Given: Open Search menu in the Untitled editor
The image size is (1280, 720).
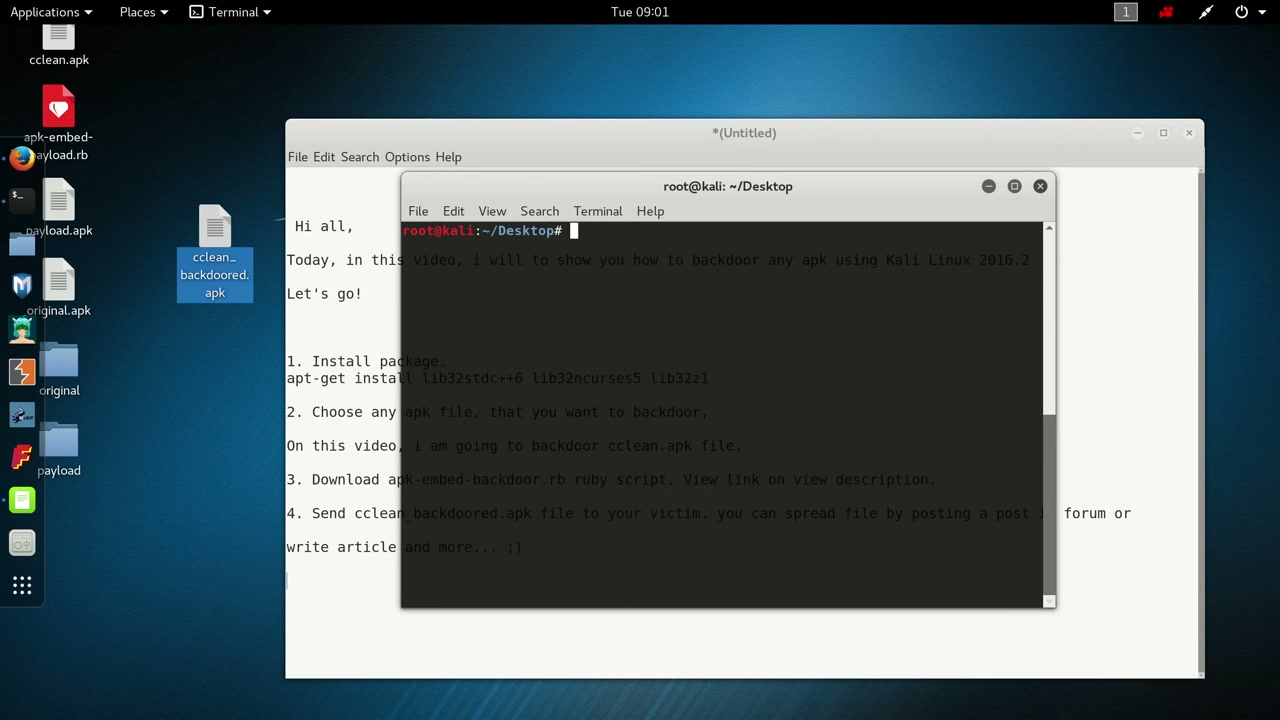Looking at the screenshot, I should click(x=360, y=157).
